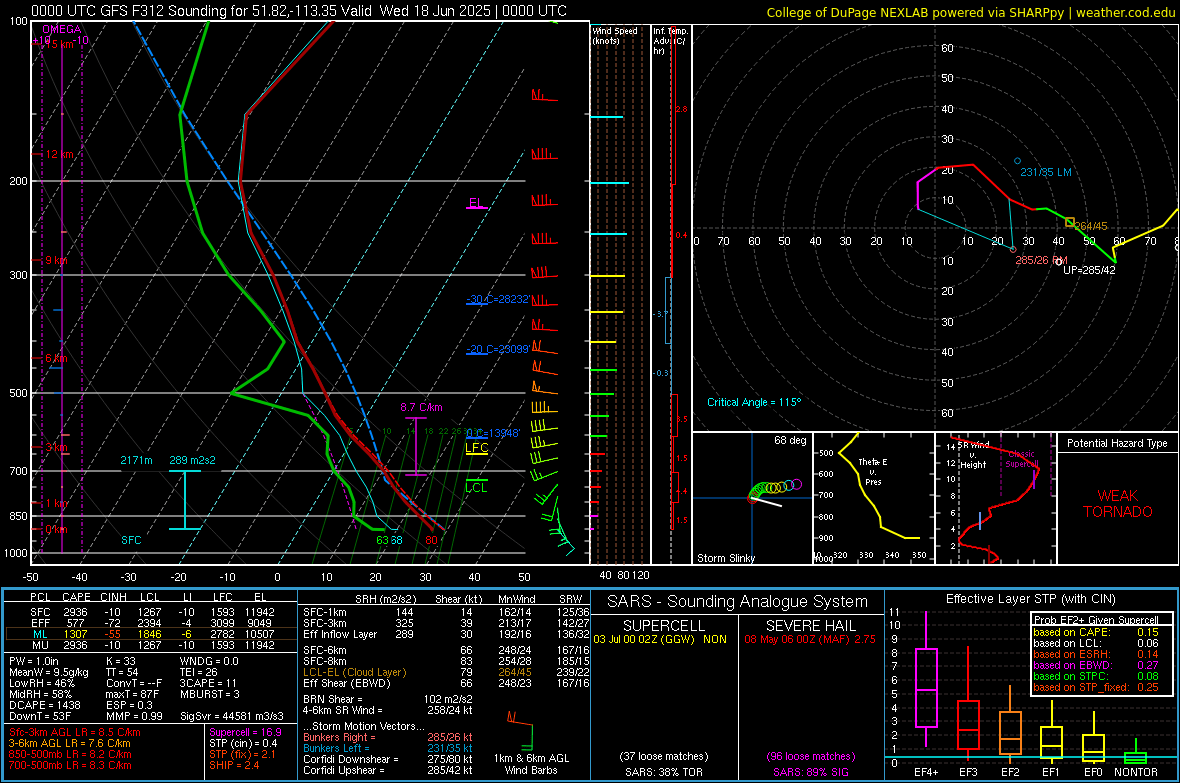Click the 68 deg slinky angle value
1180x783 pixels.
pos(790,440)
